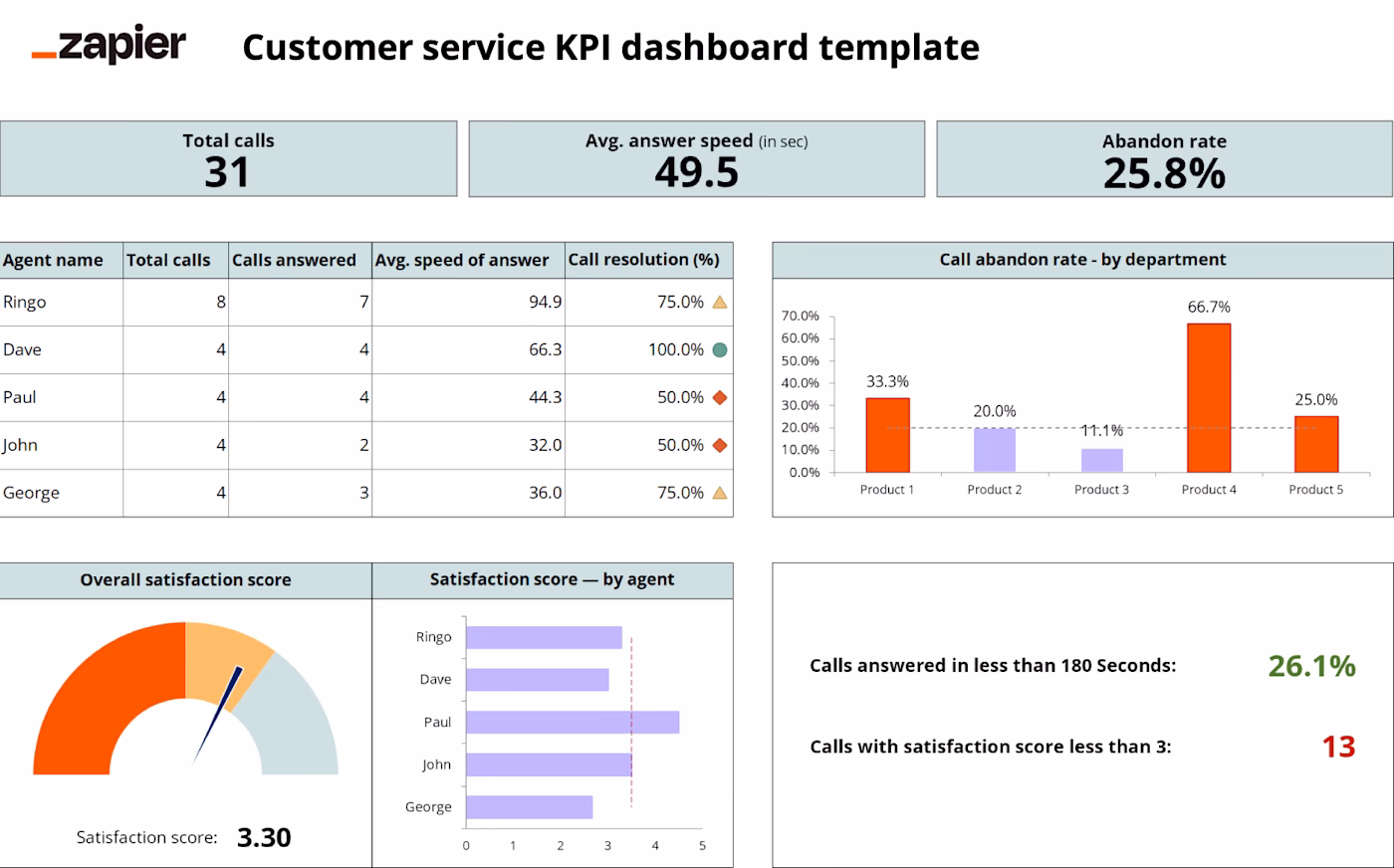This screenshot has width=1394, height=868.
Task: Click the 'Satisfaction score — by agent' header
Action: [x=553, y=579]
